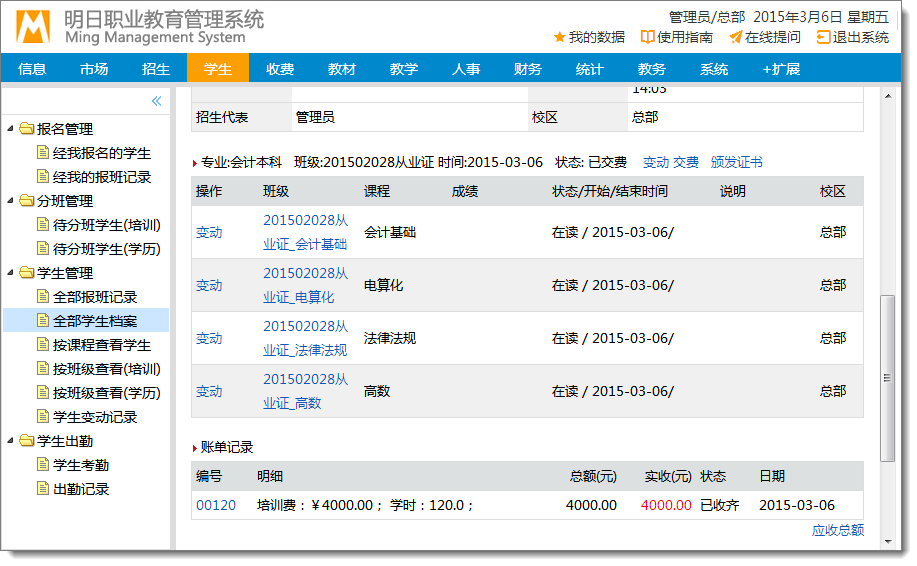The width and height of the screenshot is (917, 566).
Task: Click 交费 link next to 变动
Action: (x=685, y=162)
